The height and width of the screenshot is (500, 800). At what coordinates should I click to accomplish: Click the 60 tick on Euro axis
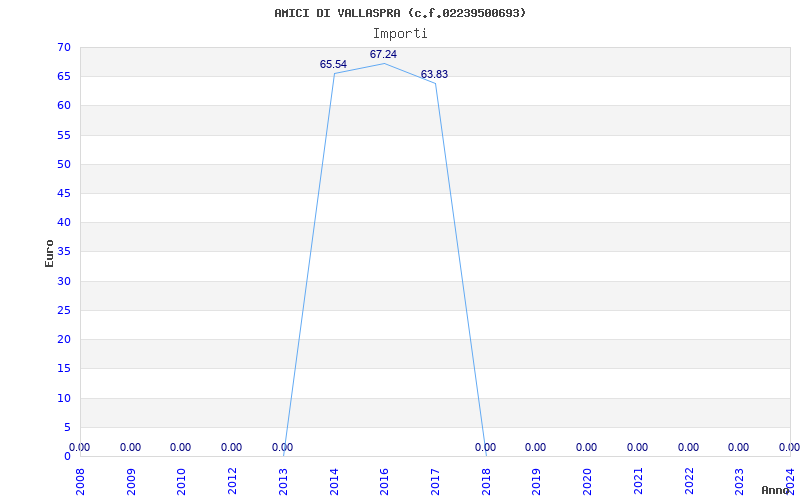64,106
